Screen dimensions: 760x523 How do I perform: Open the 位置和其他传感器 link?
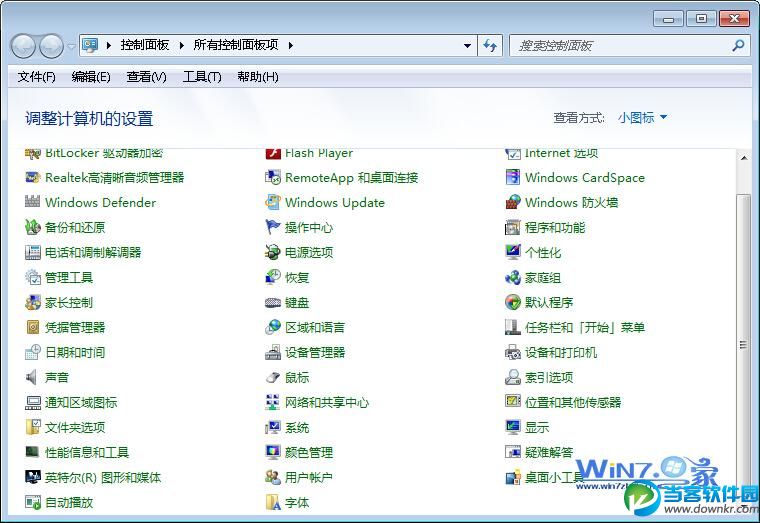(x=573, y=402)
